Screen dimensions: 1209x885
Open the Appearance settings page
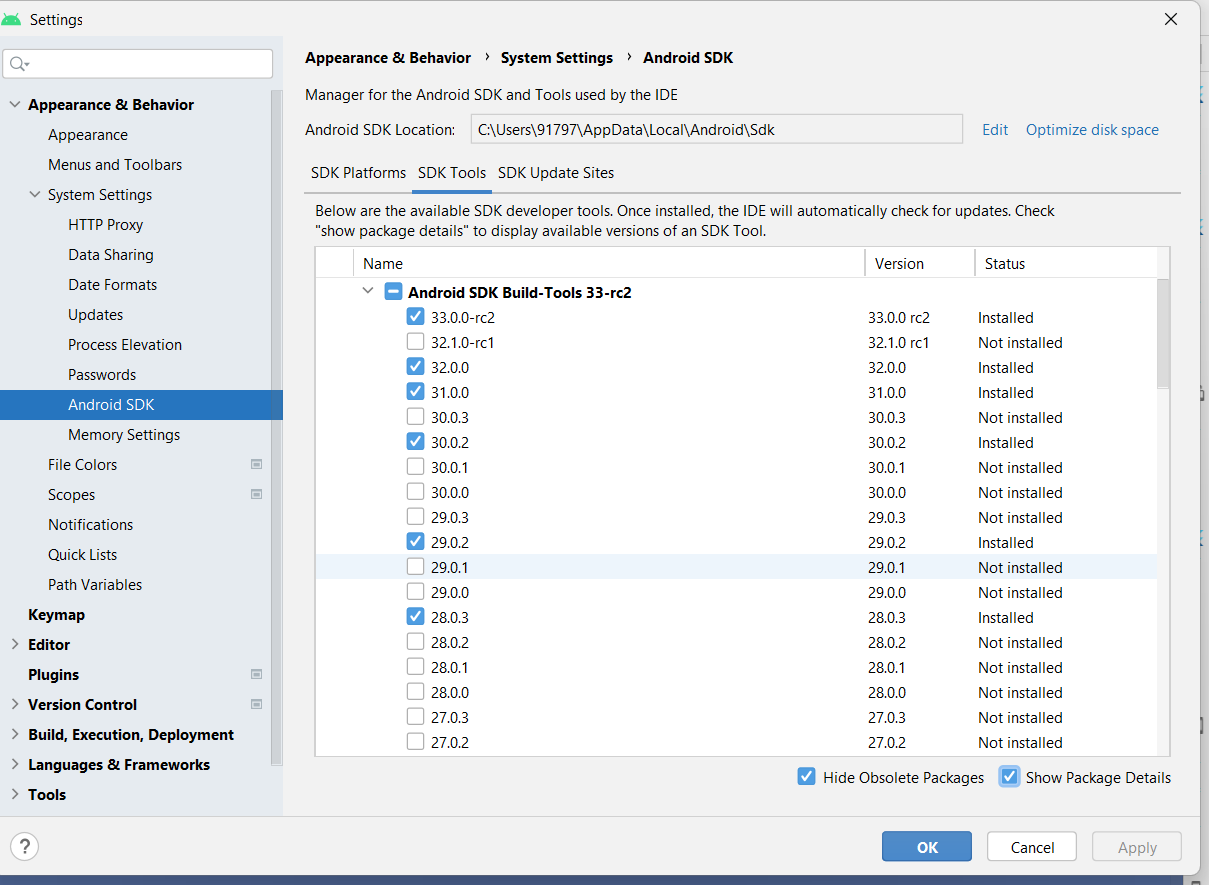coord(88,134)
